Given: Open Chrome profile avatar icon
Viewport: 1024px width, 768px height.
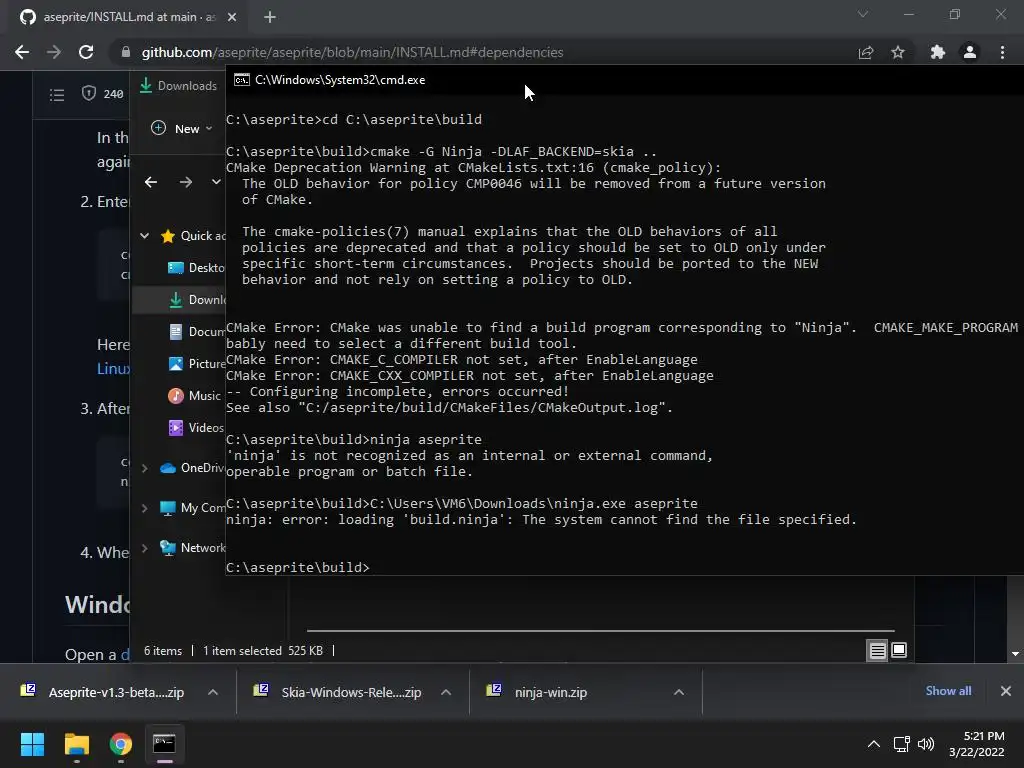Looking at the screenshot, I should pyautogui.click(x=970, y=52).
